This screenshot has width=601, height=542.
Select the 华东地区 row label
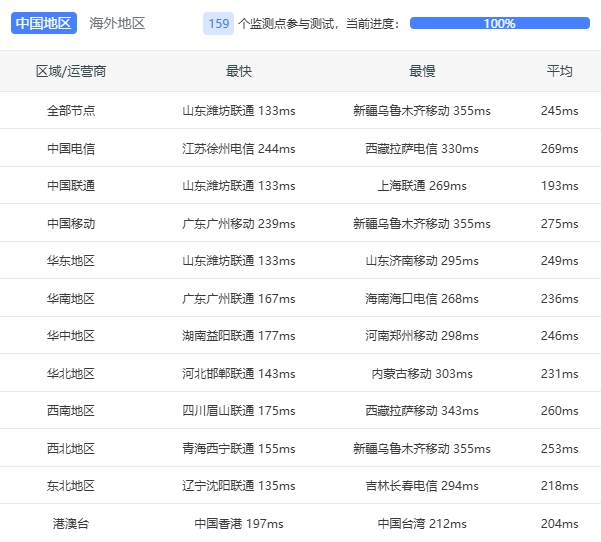coord(71,261)
